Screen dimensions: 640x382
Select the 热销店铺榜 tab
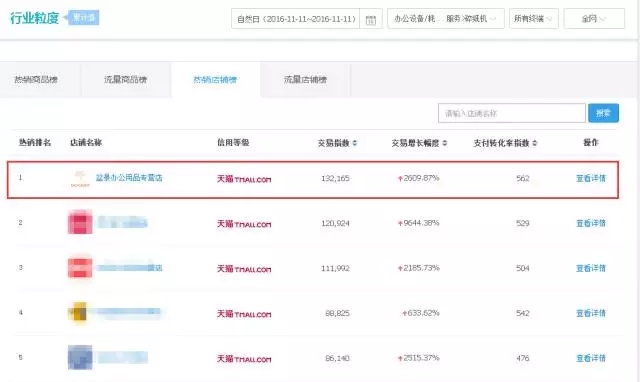pos(216,80)
